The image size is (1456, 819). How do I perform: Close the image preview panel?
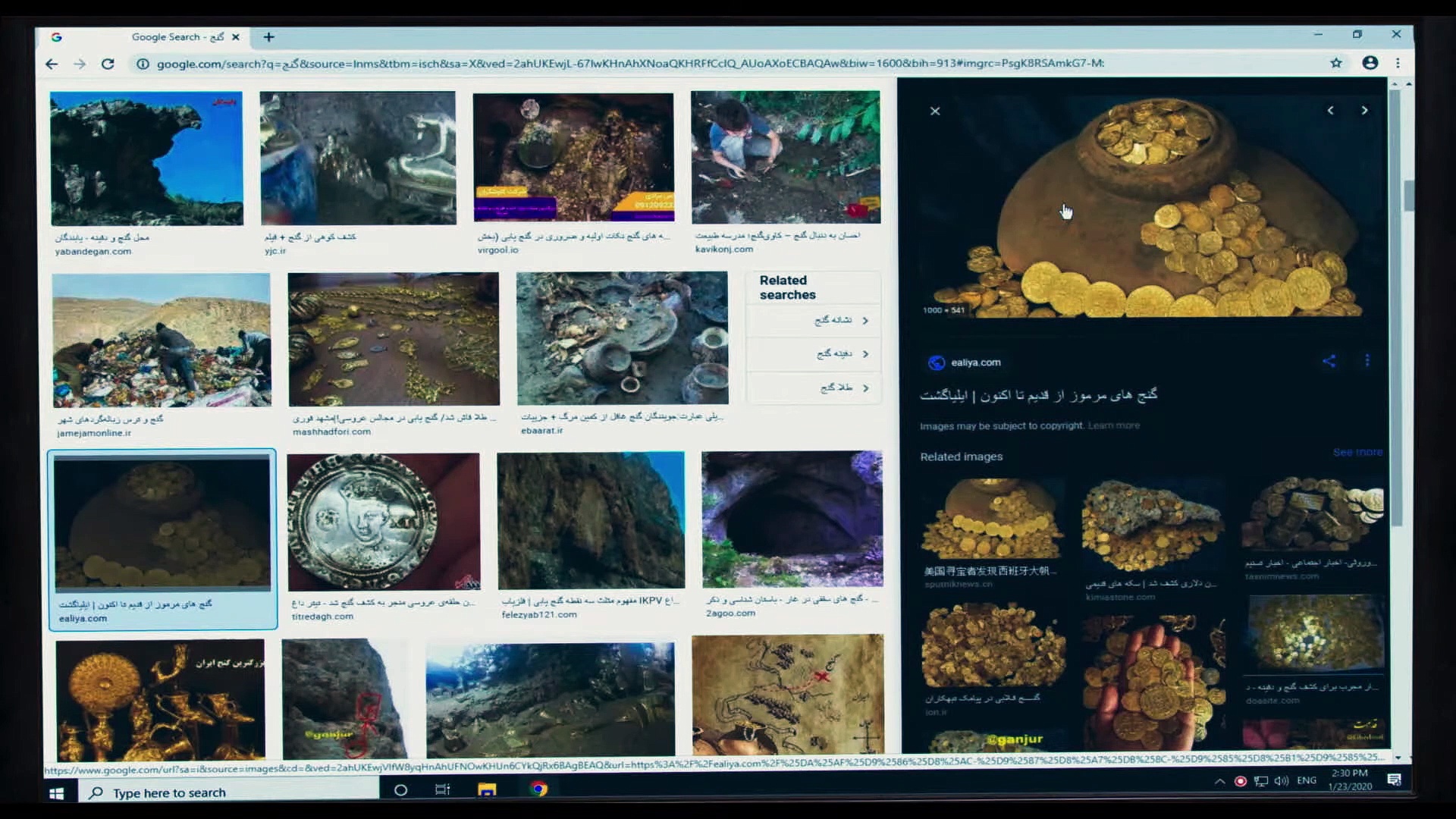[x=935, y=111]
